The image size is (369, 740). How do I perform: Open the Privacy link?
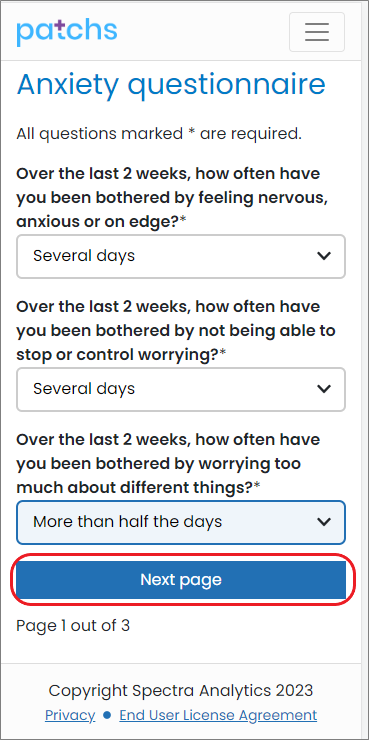(x=70, y=715)
